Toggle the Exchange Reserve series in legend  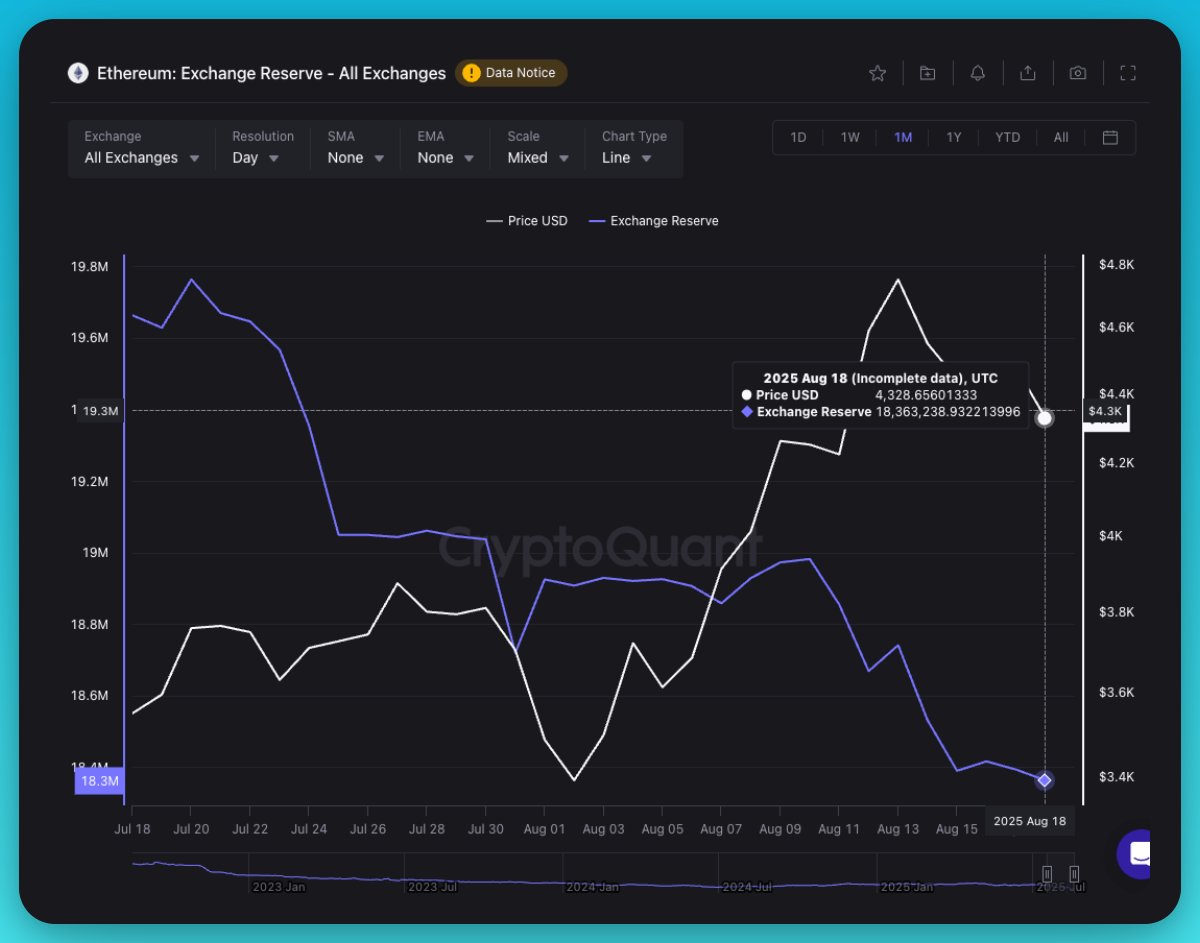[x=655, y=221]
